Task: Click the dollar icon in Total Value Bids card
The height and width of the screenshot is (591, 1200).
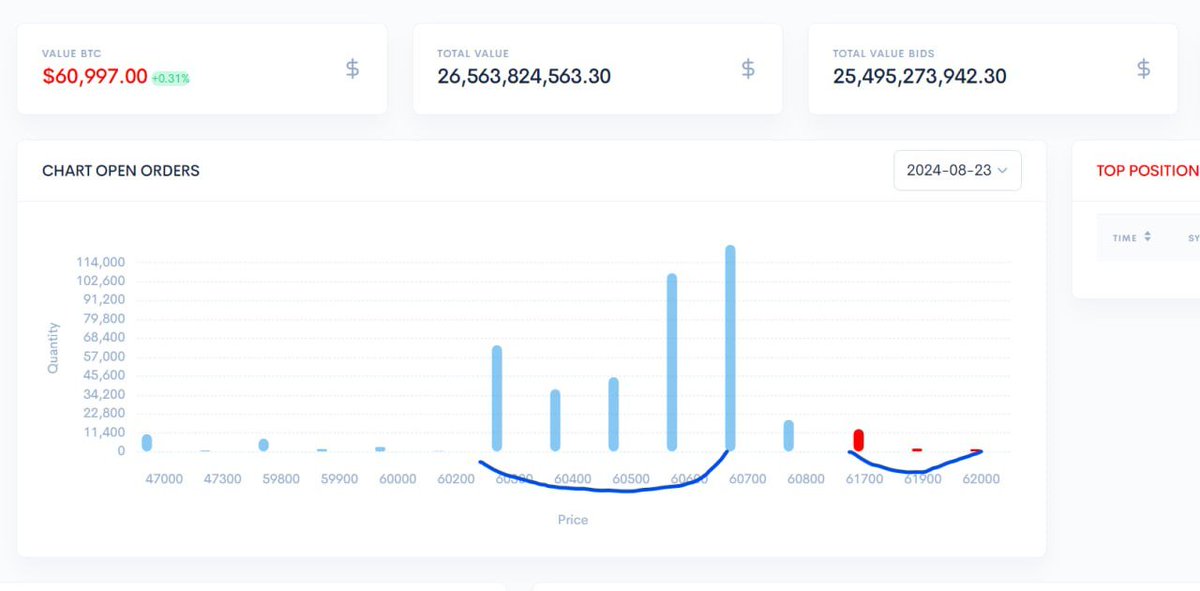Action: click(x=1143, y=68)
